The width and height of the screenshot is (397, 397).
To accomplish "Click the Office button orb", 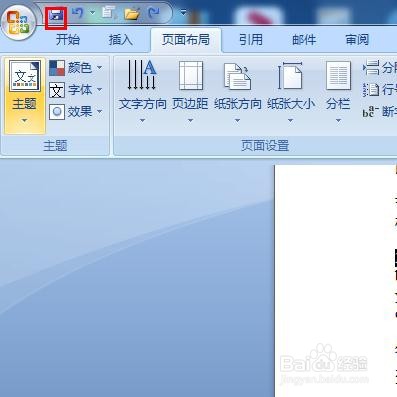I will coord(19,22).
